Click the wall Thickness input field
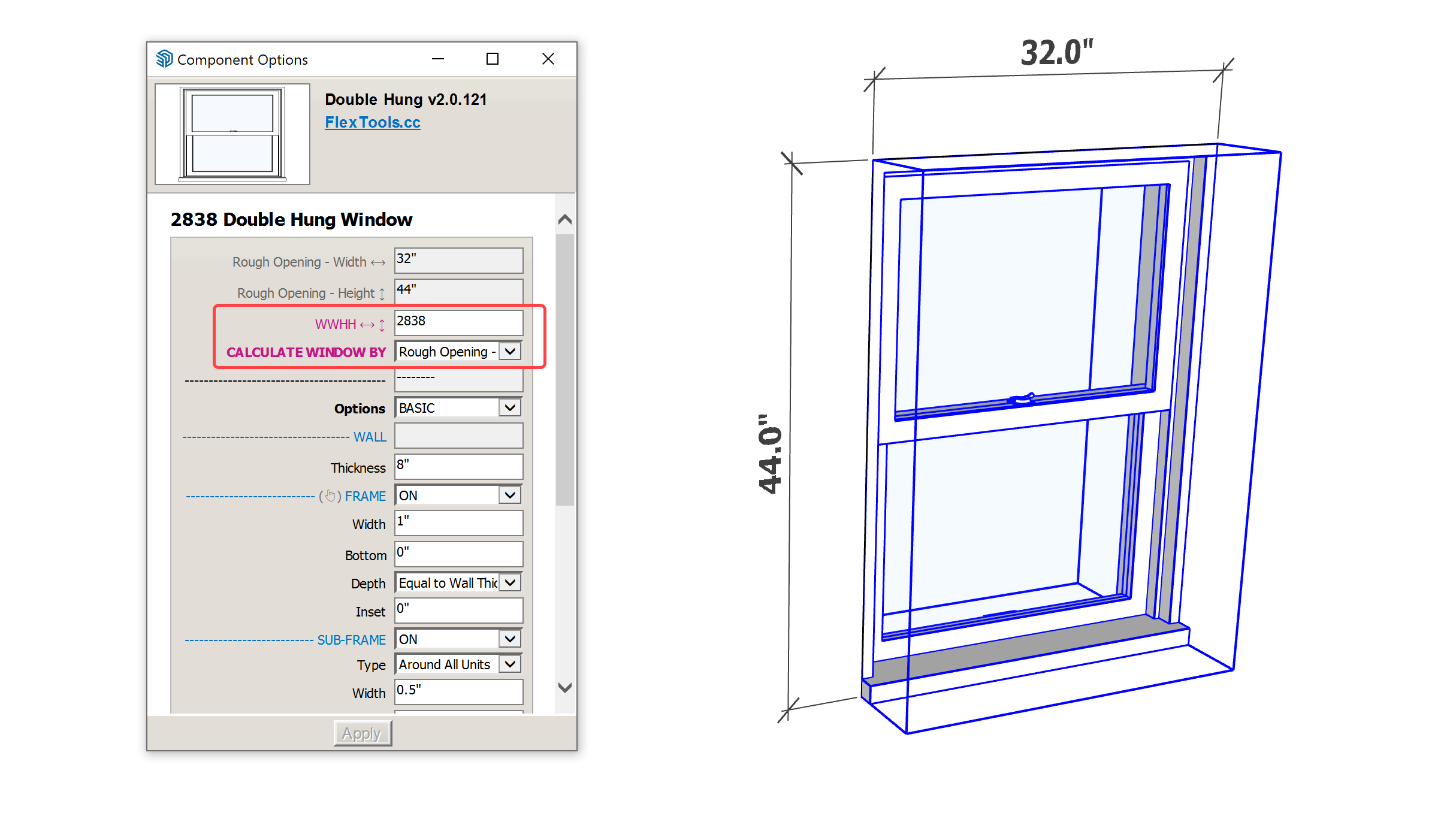 coord(458,466)
